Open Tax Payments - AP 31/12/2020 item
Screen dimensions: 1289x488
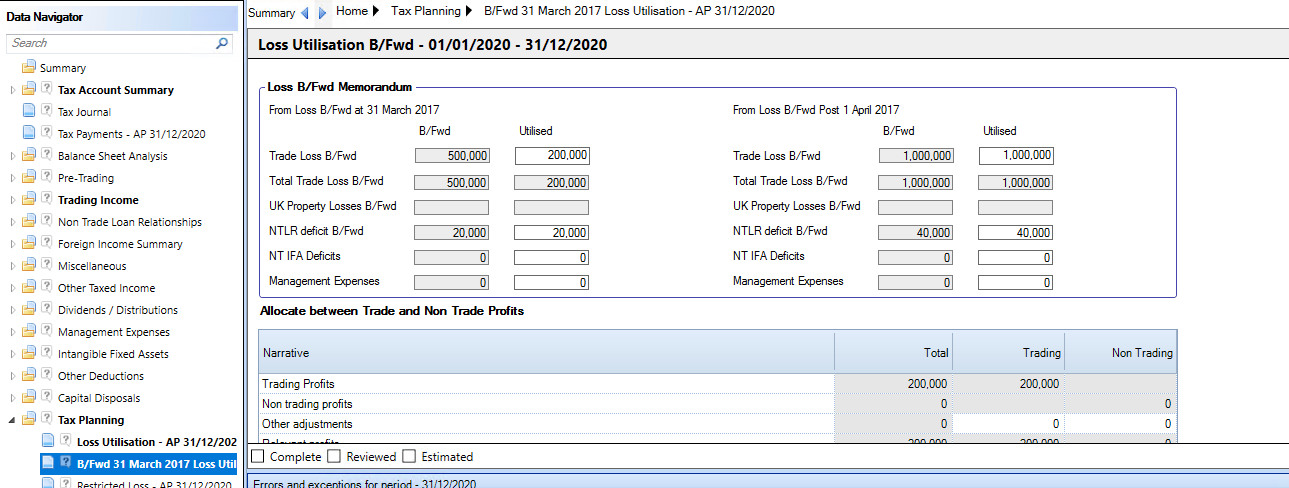[132, 134]
